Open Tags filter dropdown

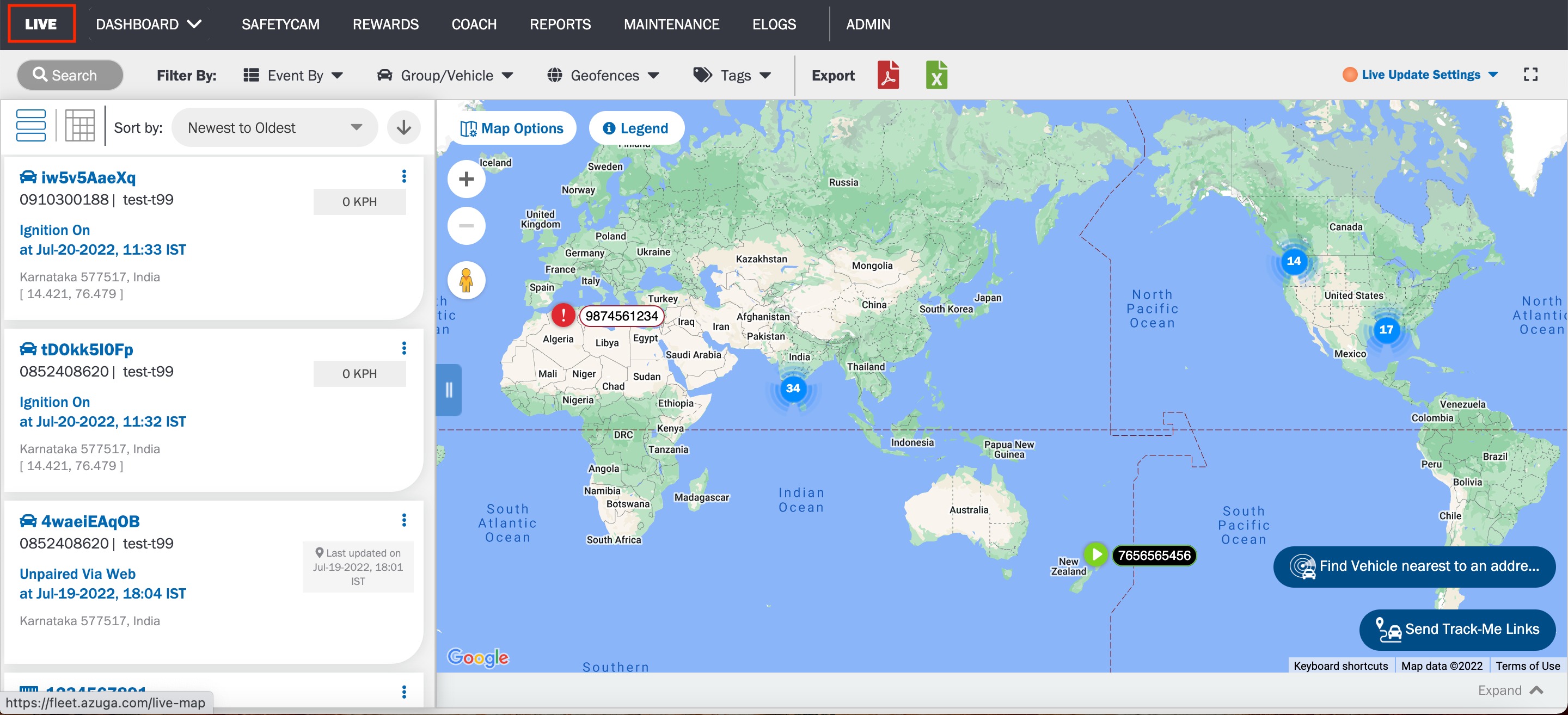tap(732, 76)
